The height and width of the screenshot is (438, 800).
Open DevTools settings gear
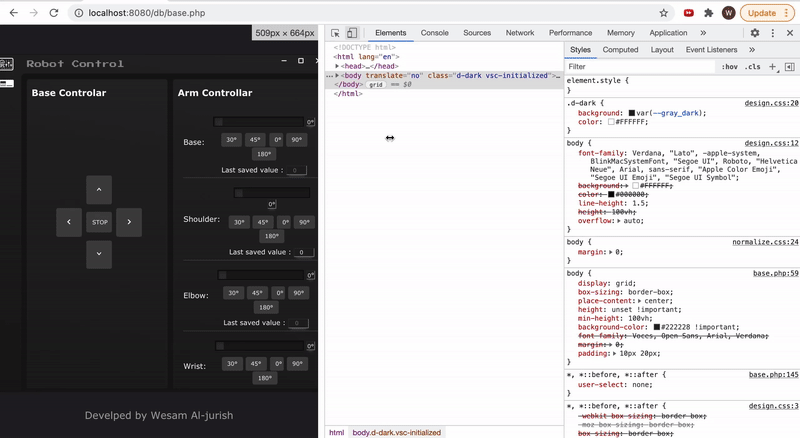point(755,33)
